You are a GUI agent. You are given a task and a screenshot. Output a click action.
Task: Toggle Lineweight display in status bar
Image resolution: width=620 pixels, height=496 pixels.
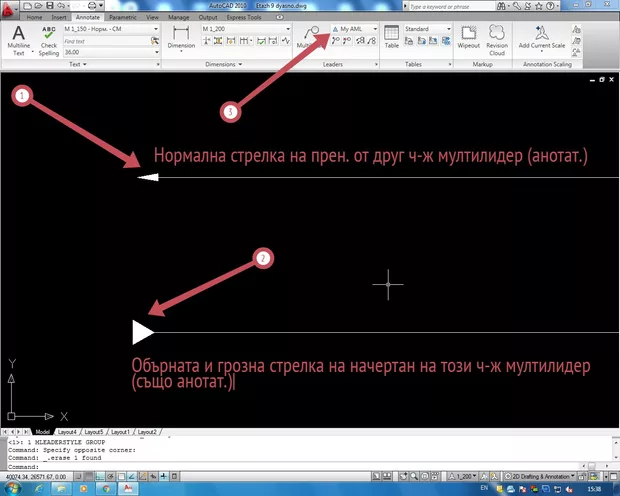[x=163, y=476]
